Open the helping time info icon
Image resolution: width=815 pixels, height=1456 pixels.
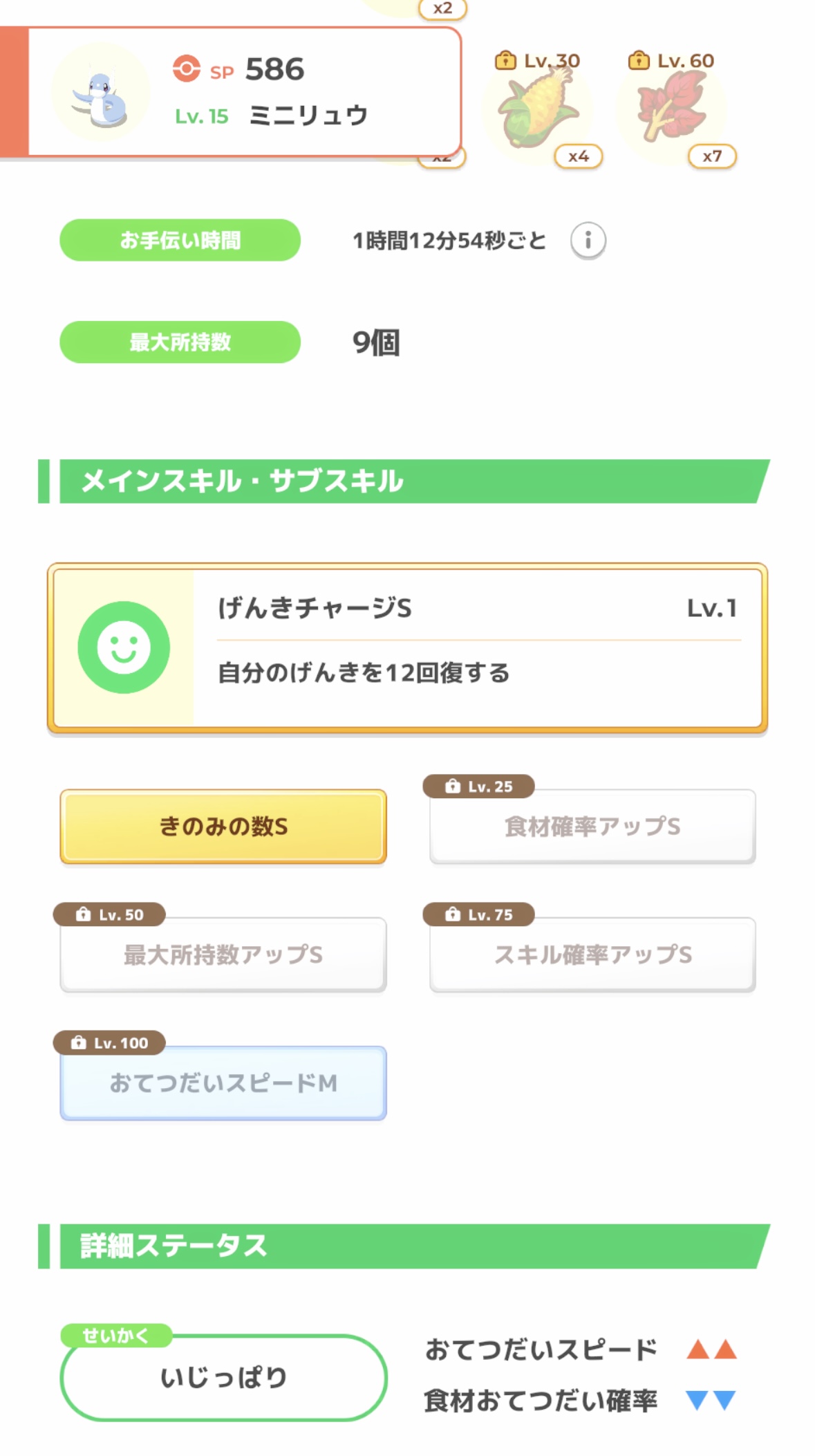coord(588,240)
